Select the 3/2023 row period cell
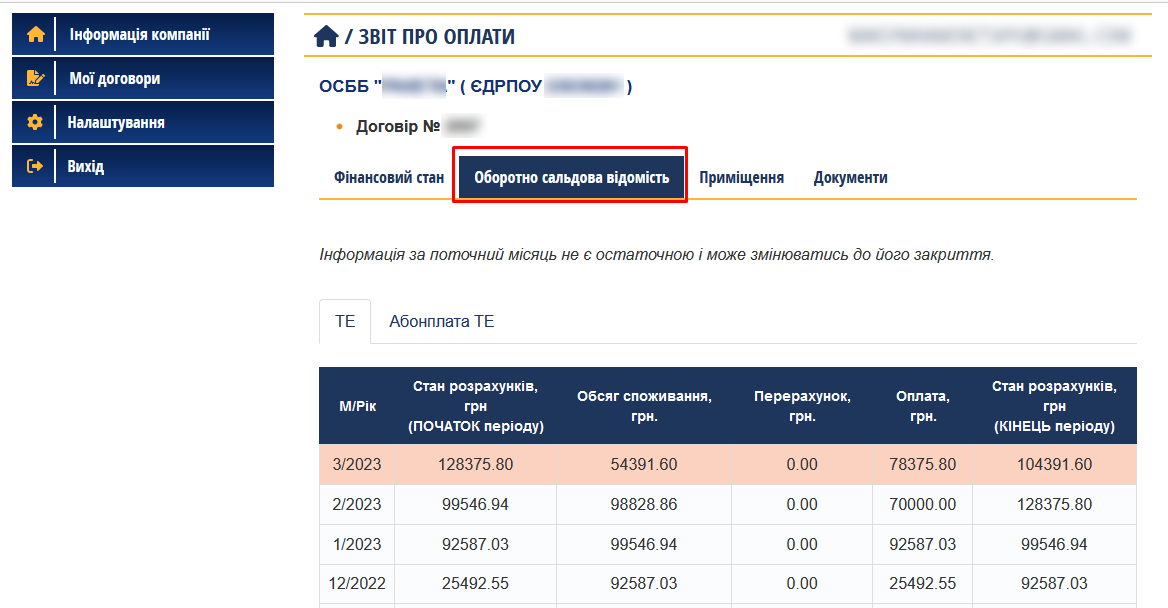This screenshot has width=1168, height=608. [356, 465]
